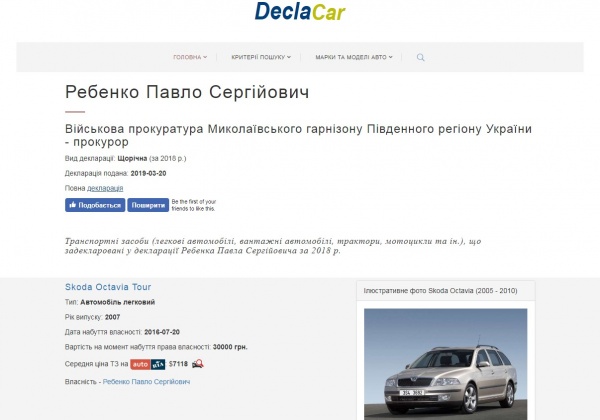The width and height of the screenshot is (600, 420).
Task: Select the ГОЛОВНА menu item
Action: tap(187, 57)
